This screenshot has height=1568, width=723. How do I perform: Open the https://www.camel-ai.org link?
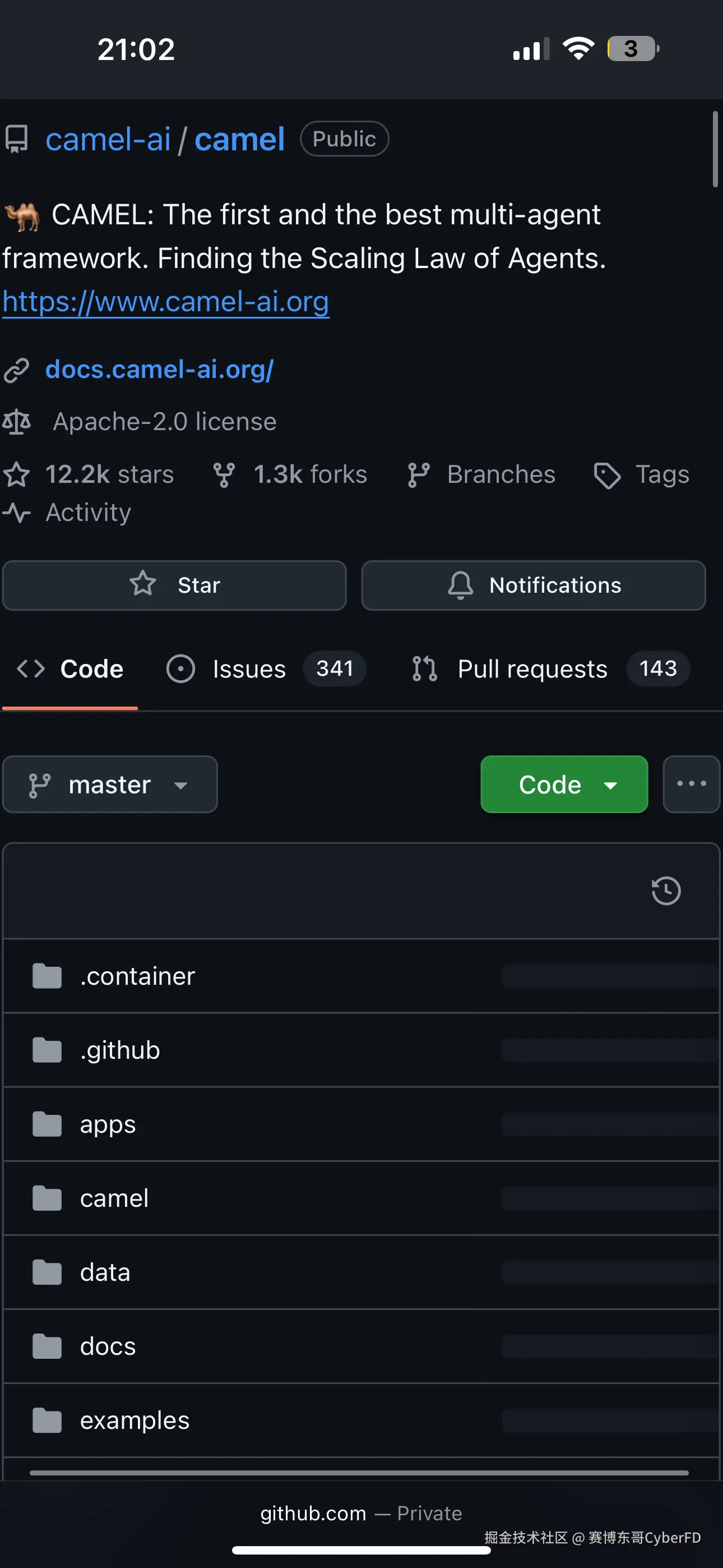165,302
